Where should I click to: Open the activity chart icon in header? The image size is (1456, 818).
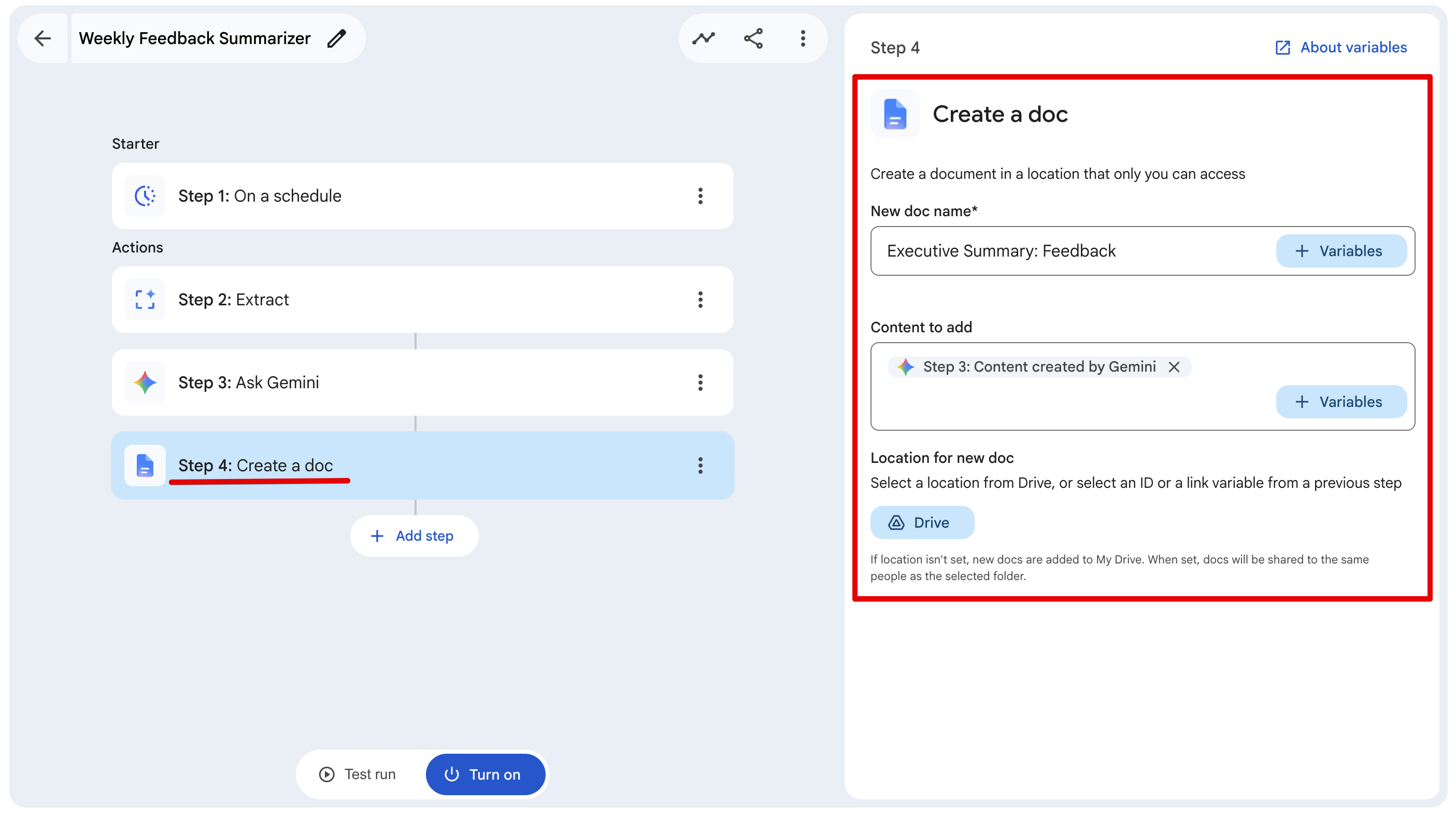point(703,38)
